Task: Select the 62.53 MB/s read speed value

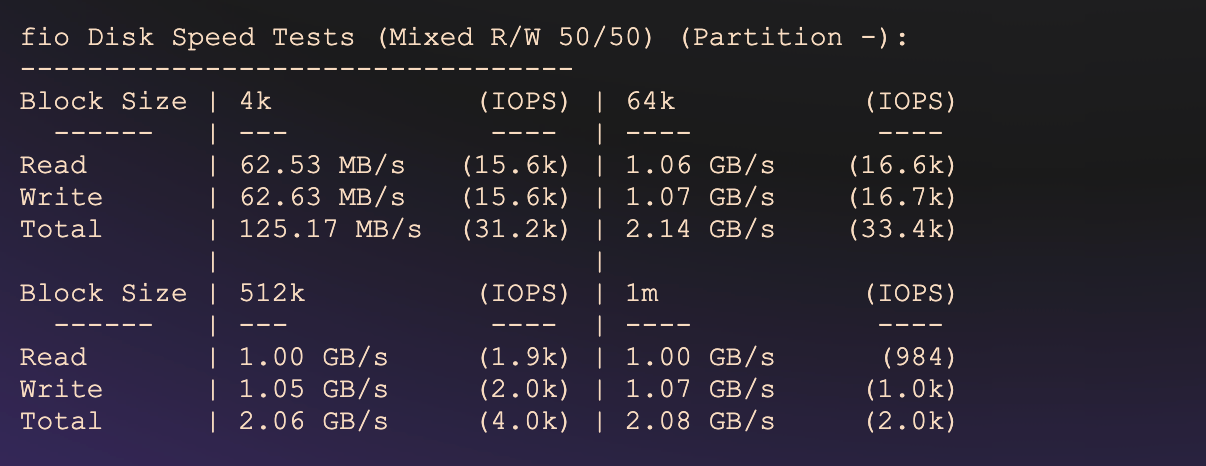Action: point(322,165)
